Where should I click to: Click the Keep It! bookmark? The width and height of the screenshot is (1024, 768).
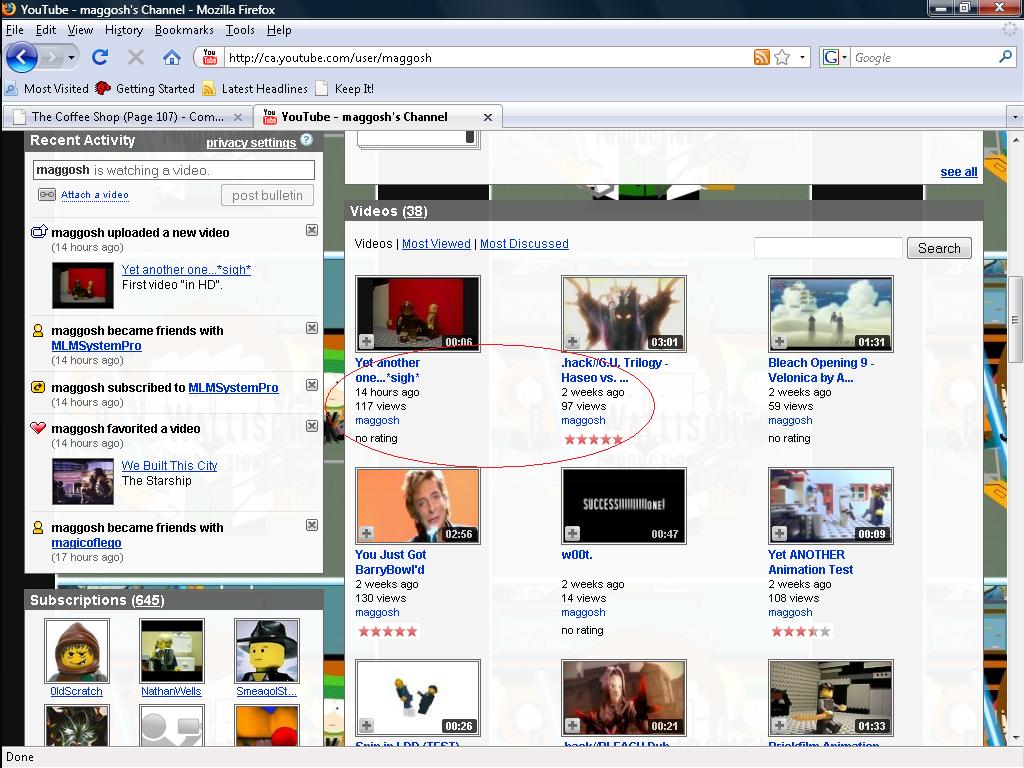[x=345, y=88]
